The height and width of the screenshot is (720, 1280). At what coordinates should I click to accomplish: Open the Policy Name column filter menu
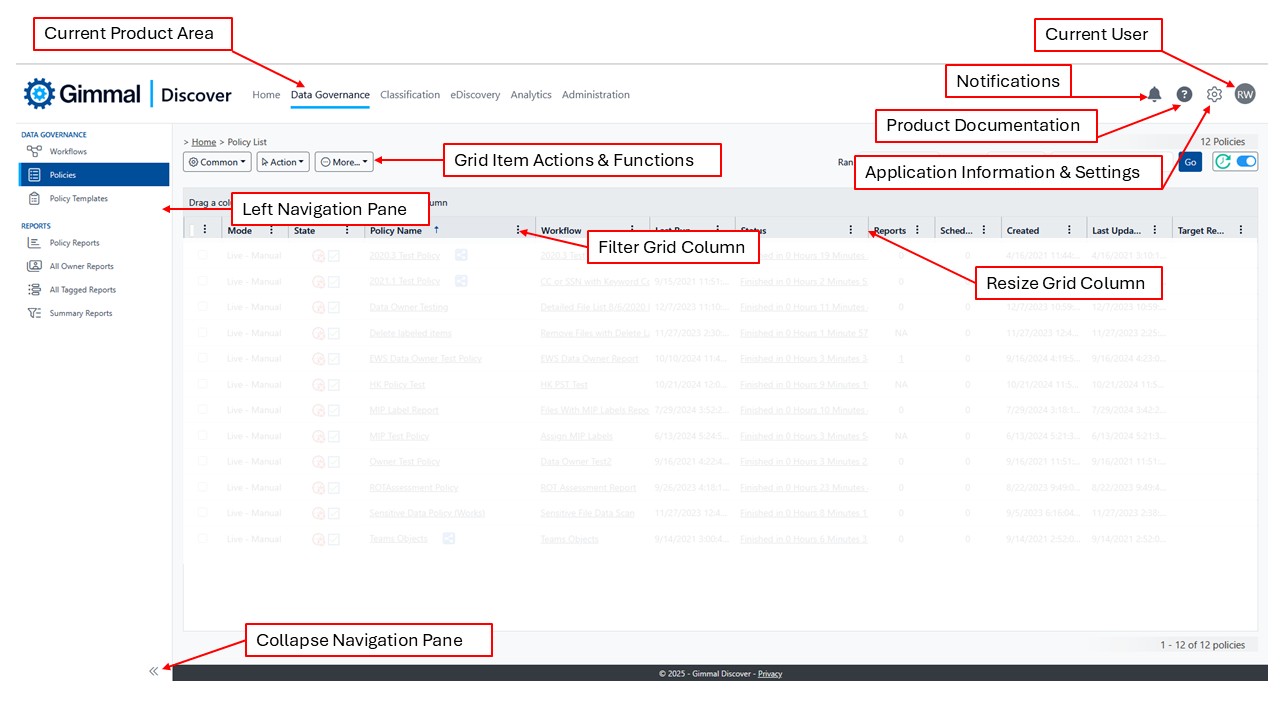[518, 230]
